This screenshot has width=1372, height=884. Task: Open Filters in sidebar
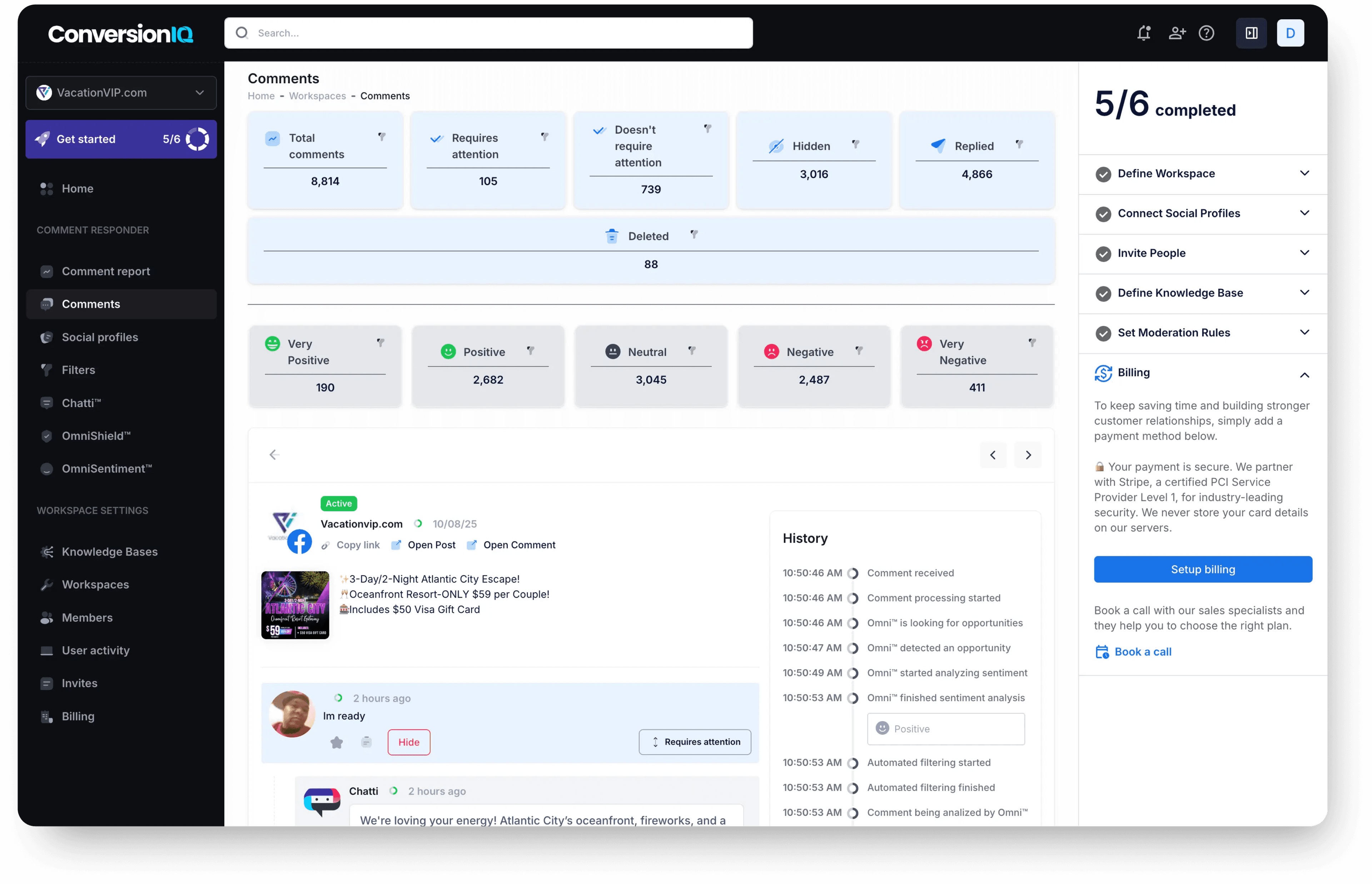78,370
